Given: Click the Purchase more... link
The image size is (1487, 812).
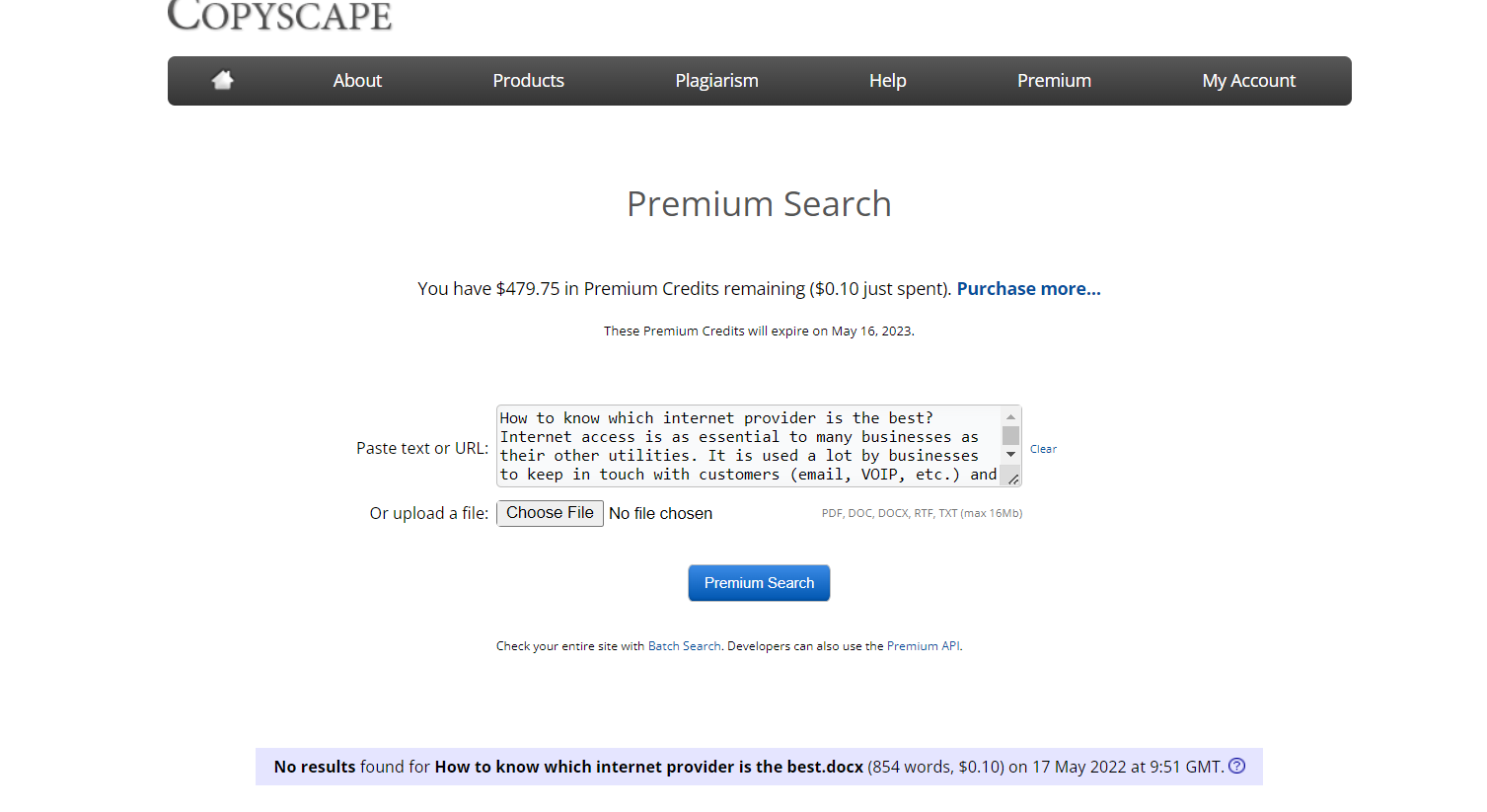Looking at the screenshot, I should click(x=1028, y=289).
